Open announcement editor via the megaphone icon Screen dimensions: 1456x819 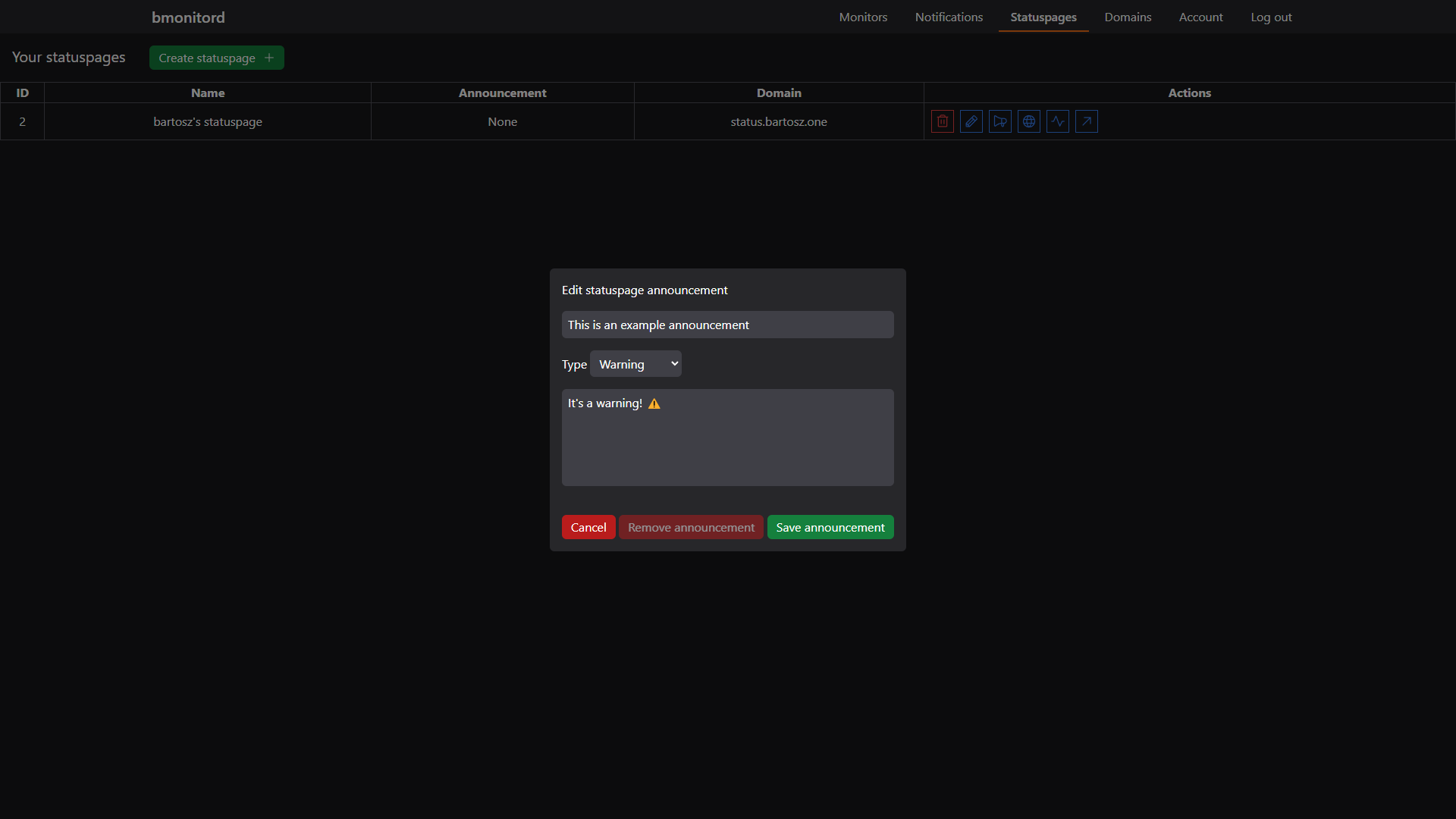[x=999, y=121]
